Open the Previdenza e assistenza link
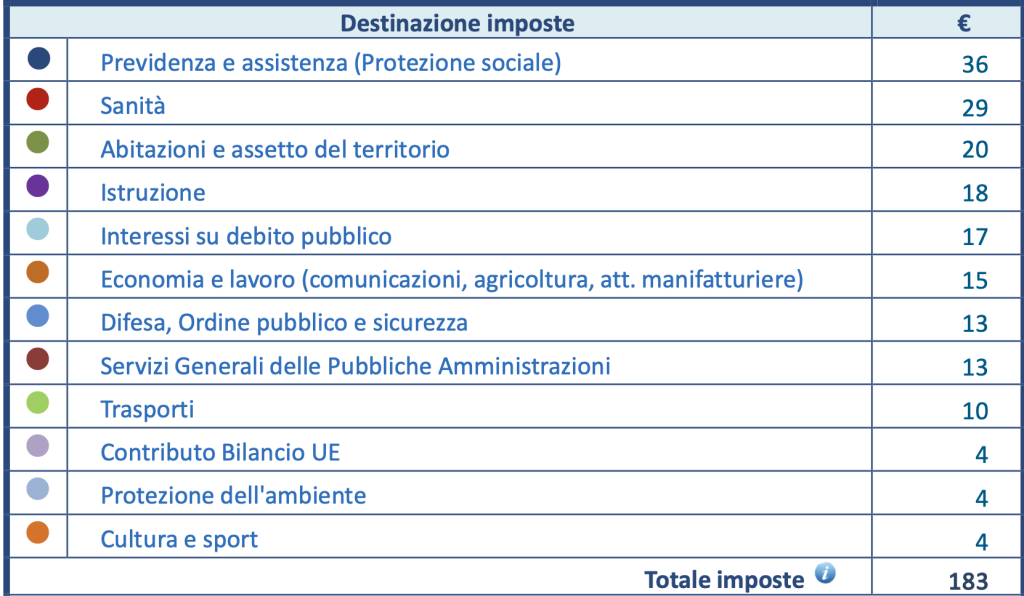1024x596 pixels. point(330,63)
